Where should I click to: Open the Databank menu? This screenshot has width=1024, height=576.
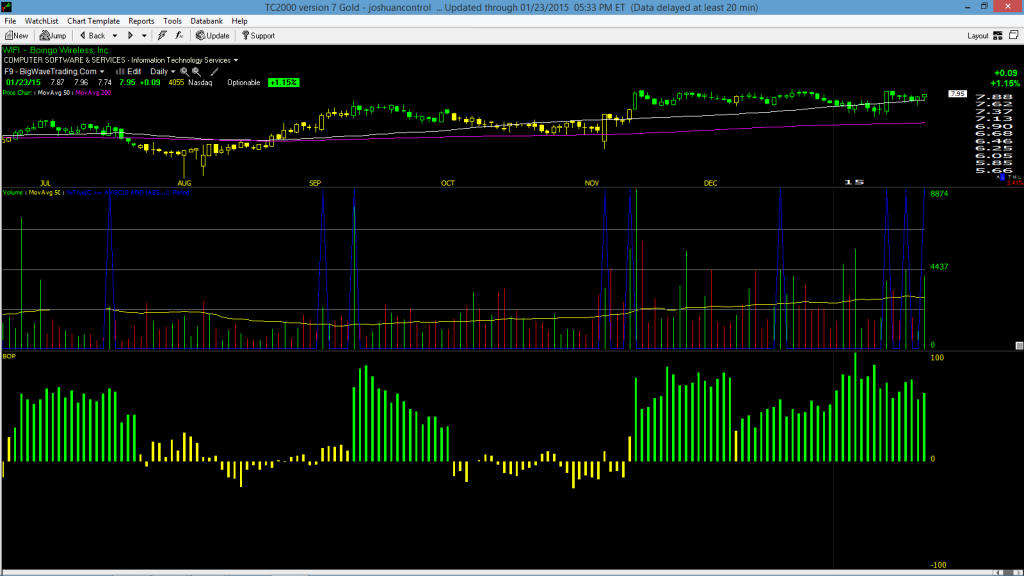pos(206,21)
